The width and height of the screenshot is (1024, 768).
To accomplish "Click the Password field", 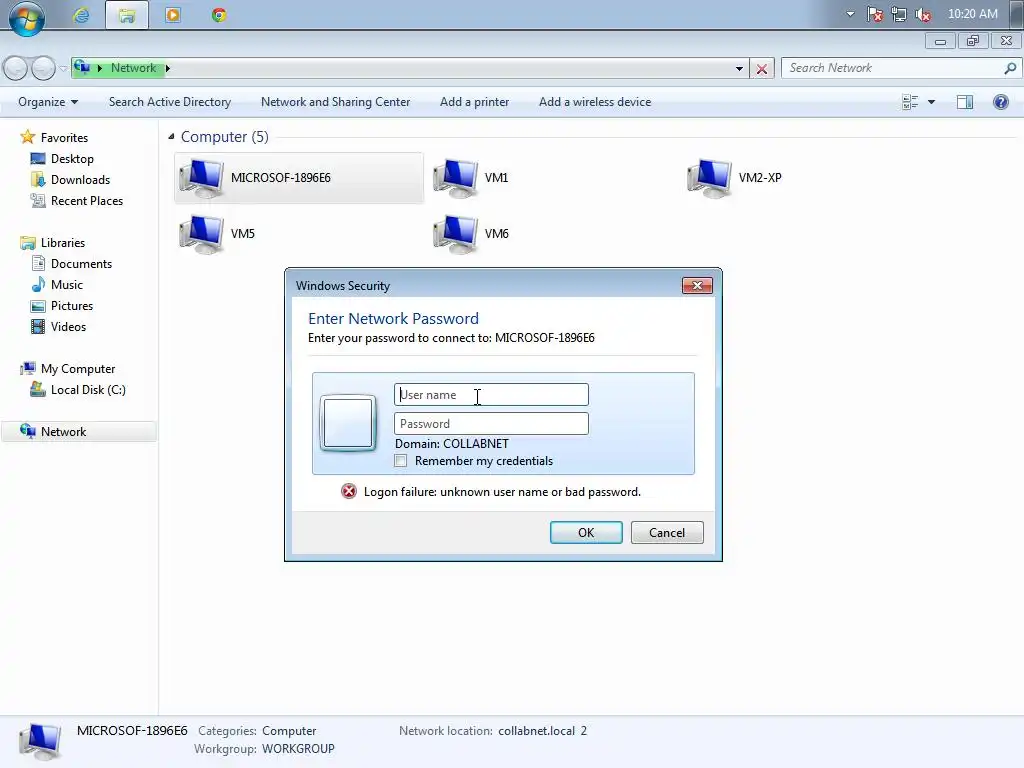I will tap(491, 424).
